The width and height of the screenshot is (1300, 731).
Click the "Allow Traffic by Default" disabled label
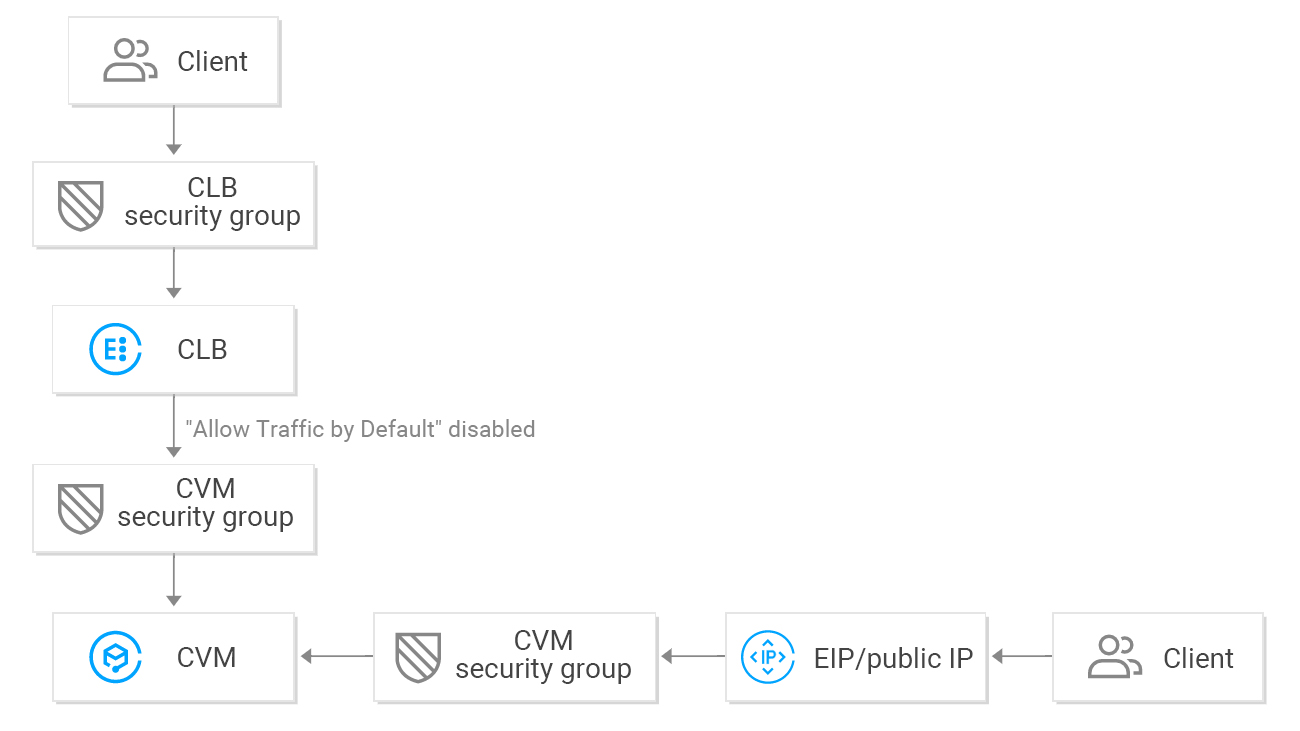[x=360, y=429]
